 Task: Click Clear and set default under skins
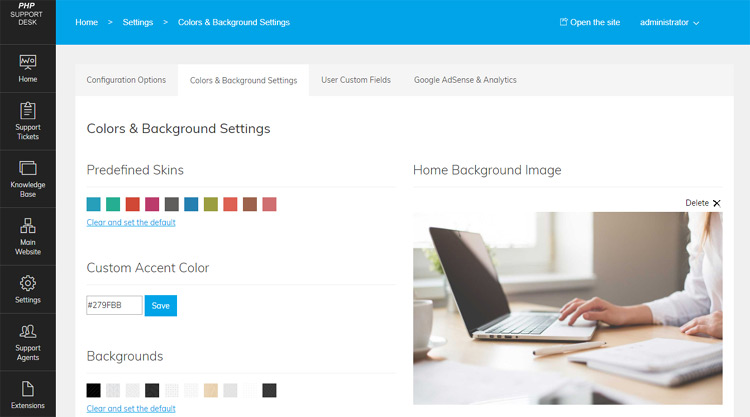[x=131, y=222]
